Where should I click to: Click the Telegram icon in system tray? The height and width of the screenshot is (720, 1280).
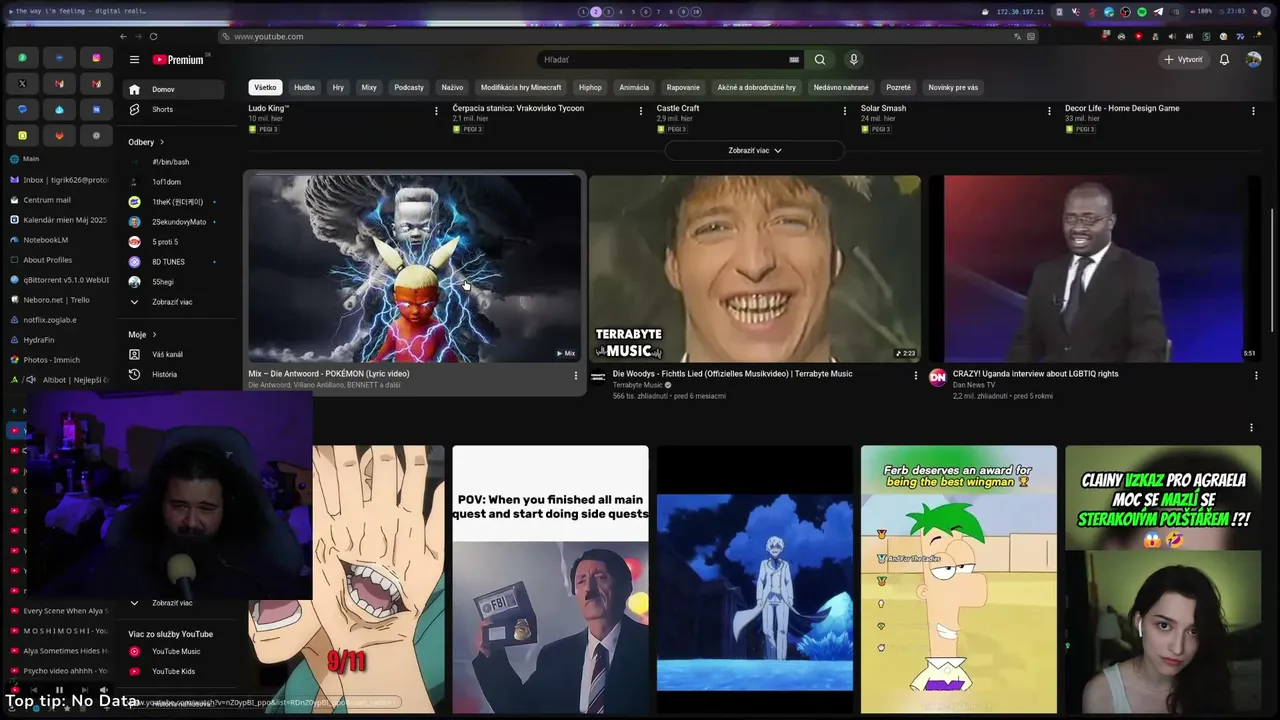pyautogui.click(x=1158, y=12)
